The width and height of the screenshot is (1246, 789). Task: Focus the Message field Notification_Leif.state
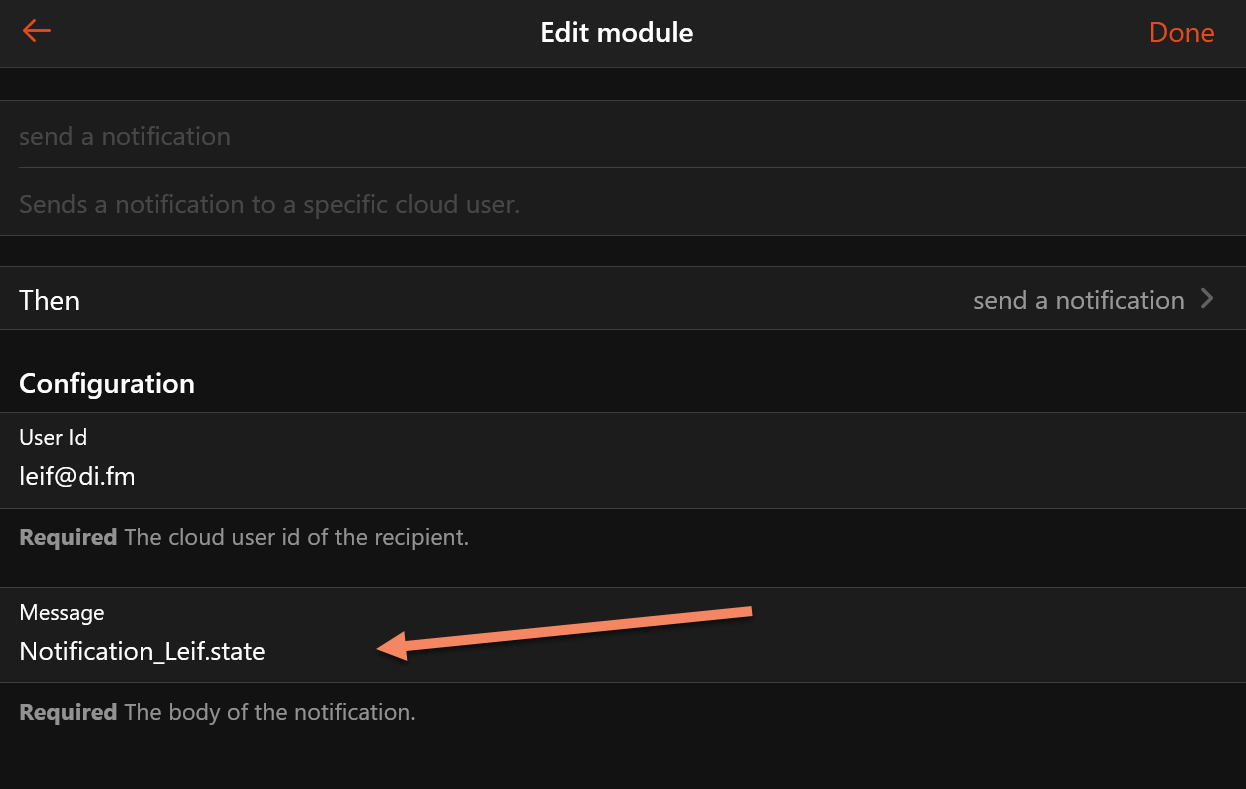tap(143, 652)
